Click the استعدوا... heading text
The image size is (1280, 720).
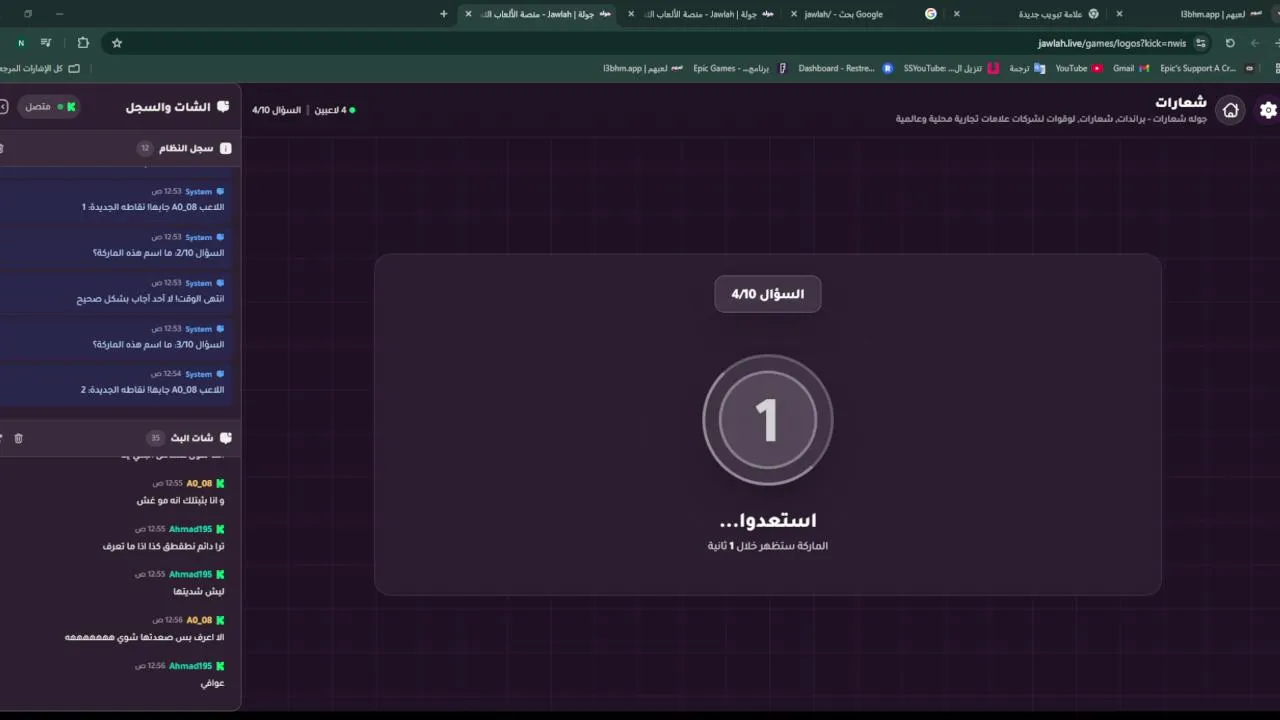click(768, 520)
